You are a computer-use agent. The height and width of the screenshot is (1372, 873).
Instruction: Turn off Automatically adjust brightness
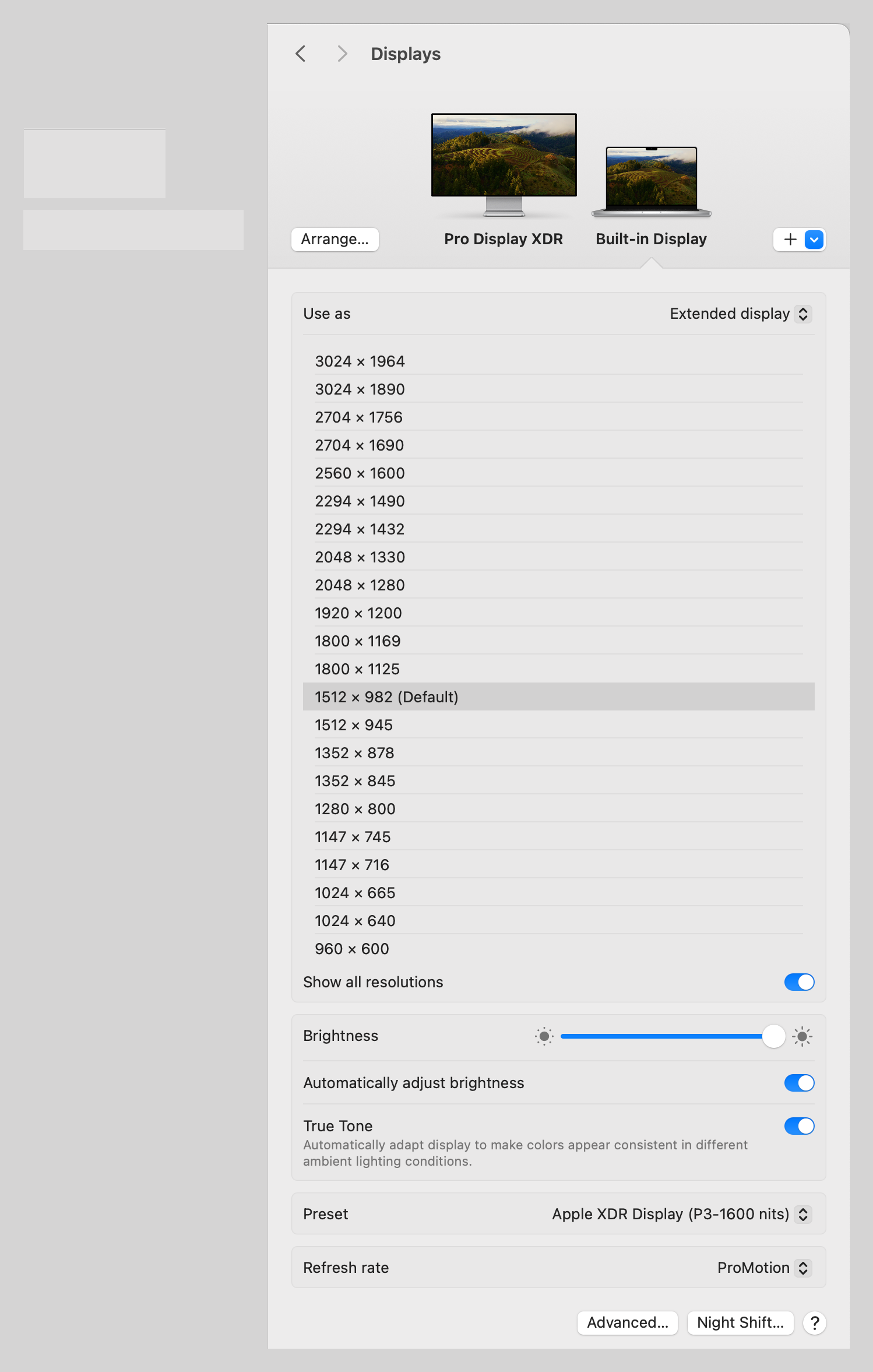[x=799, y=1083]
